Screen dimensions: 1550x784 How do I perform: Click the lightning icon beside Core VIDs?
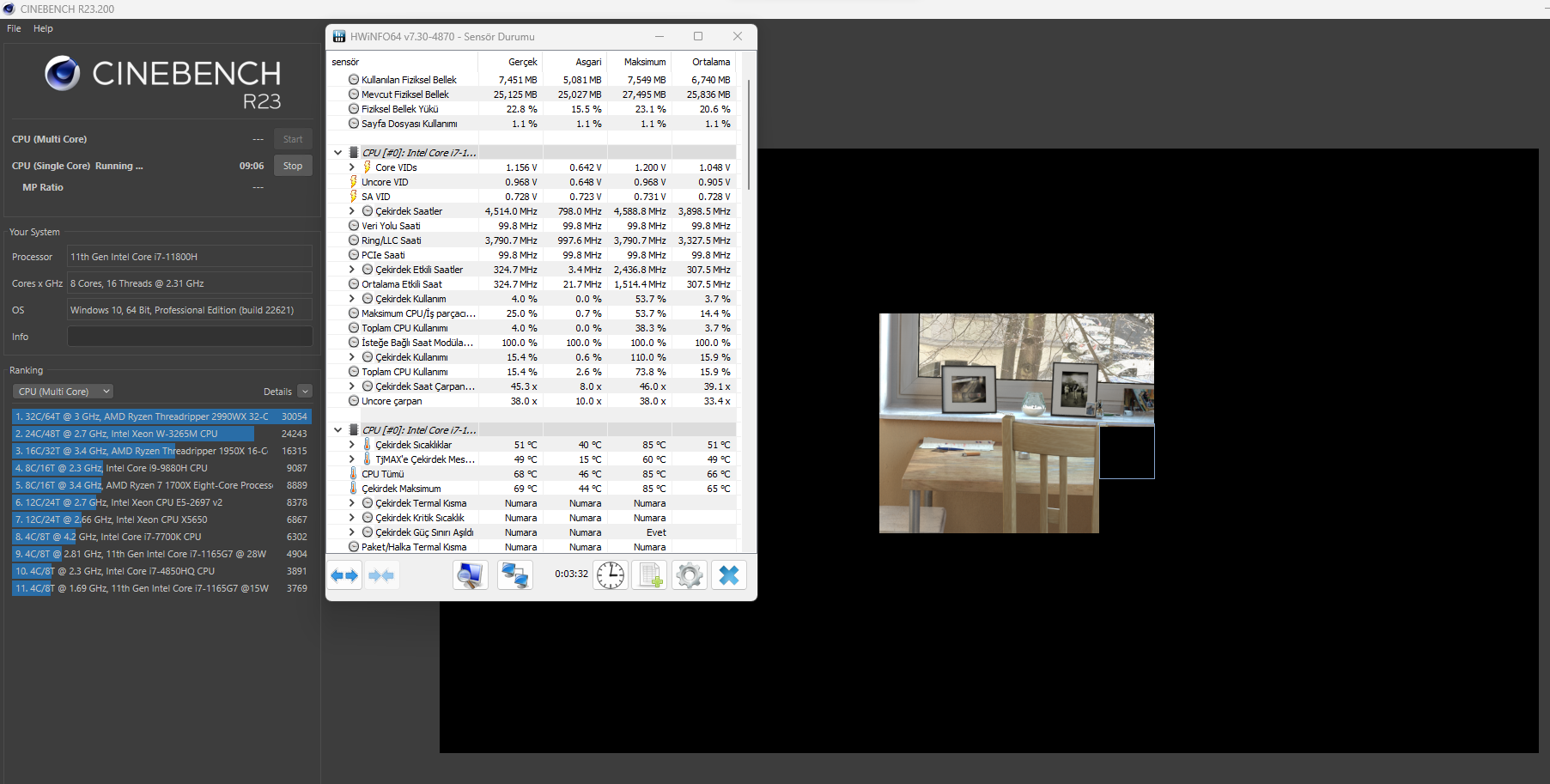click(368, 167)
